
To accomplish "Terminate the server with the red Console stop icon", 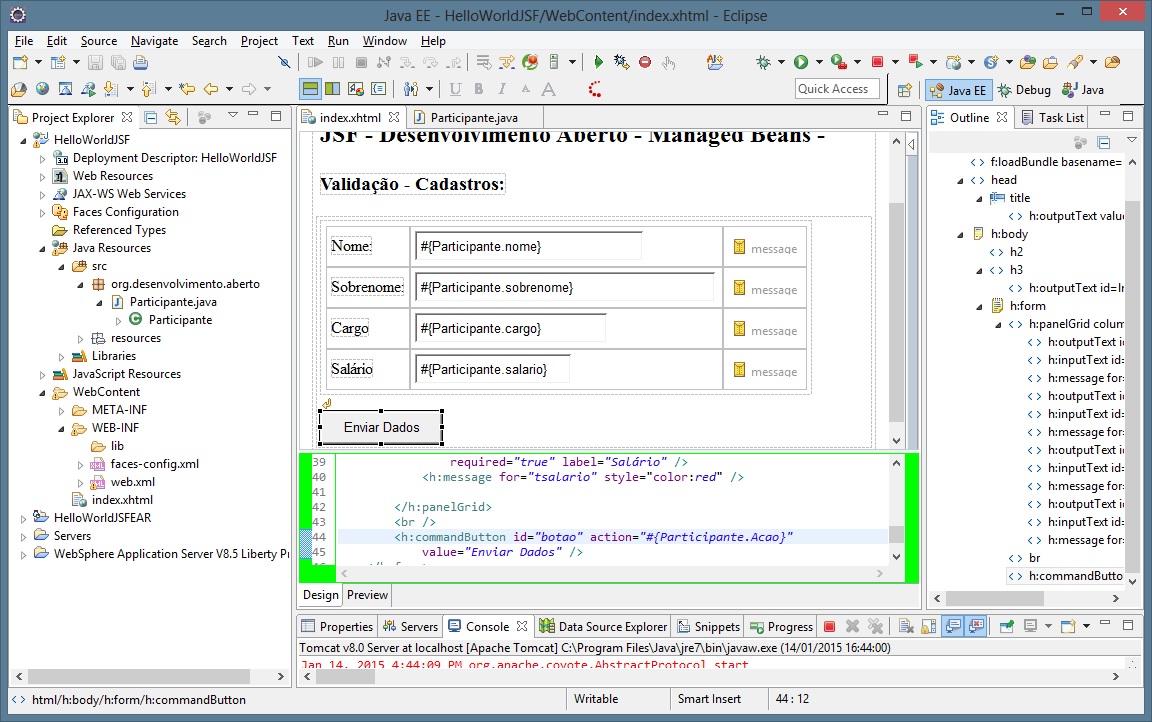I will click(x=829, y=627).
